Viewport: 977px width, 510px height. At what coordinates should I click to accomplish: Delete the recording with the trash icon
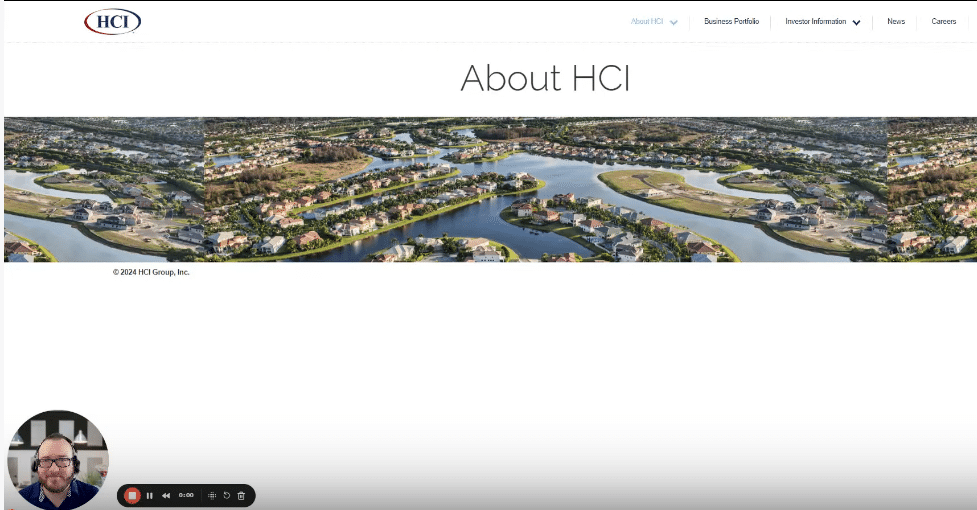pos(241,496)
